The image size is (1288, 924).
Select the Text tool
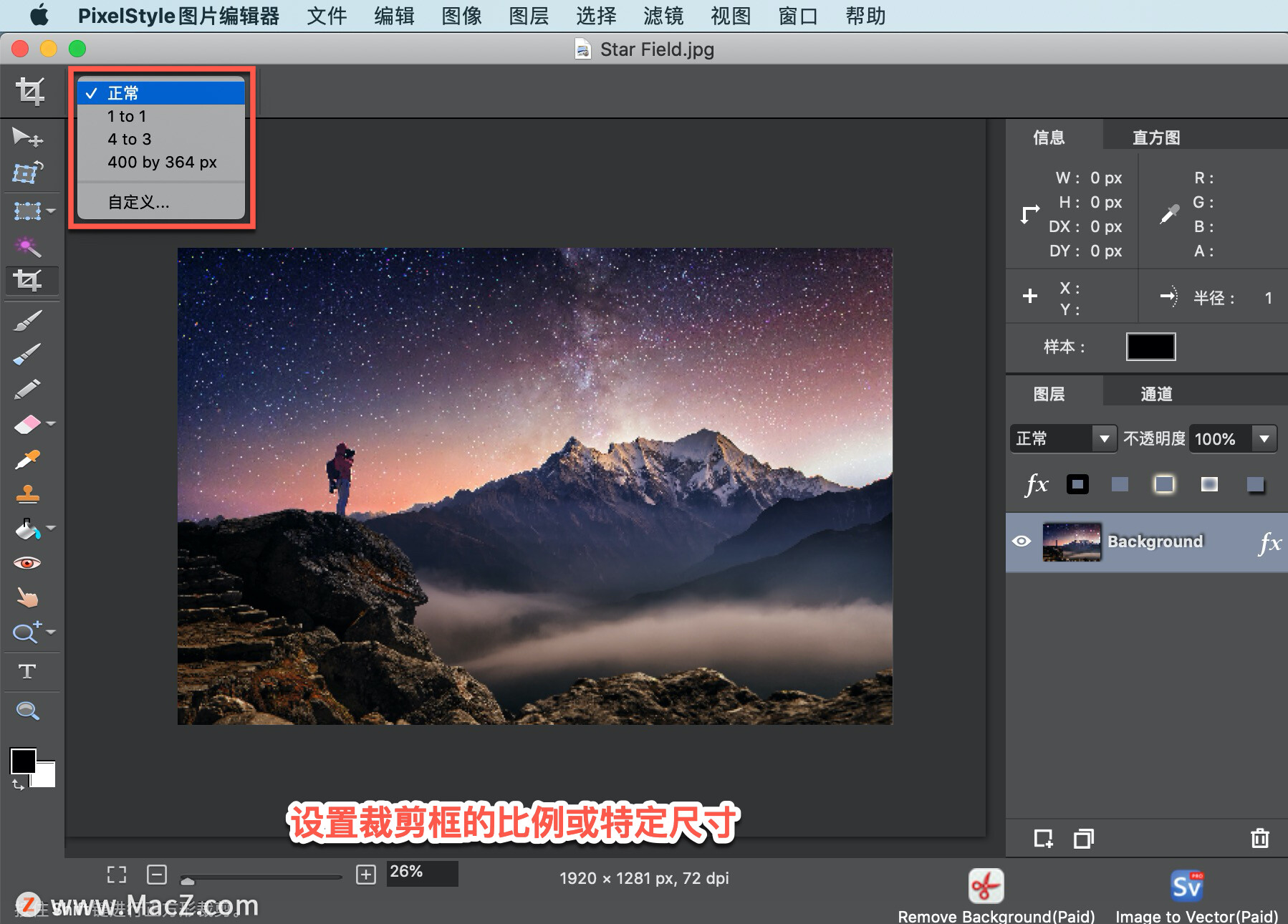pyautogui.click(x=28, y=671)
